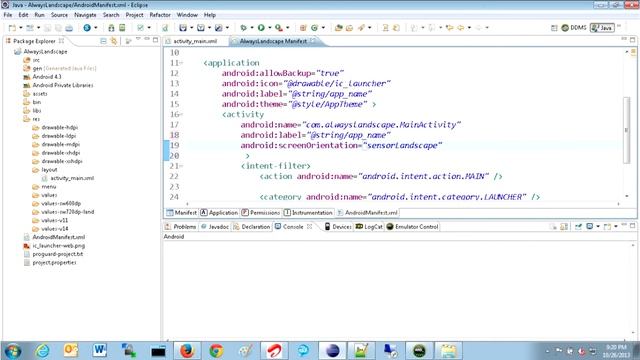Select Android Private Libraries node

(x=58, y=85)
